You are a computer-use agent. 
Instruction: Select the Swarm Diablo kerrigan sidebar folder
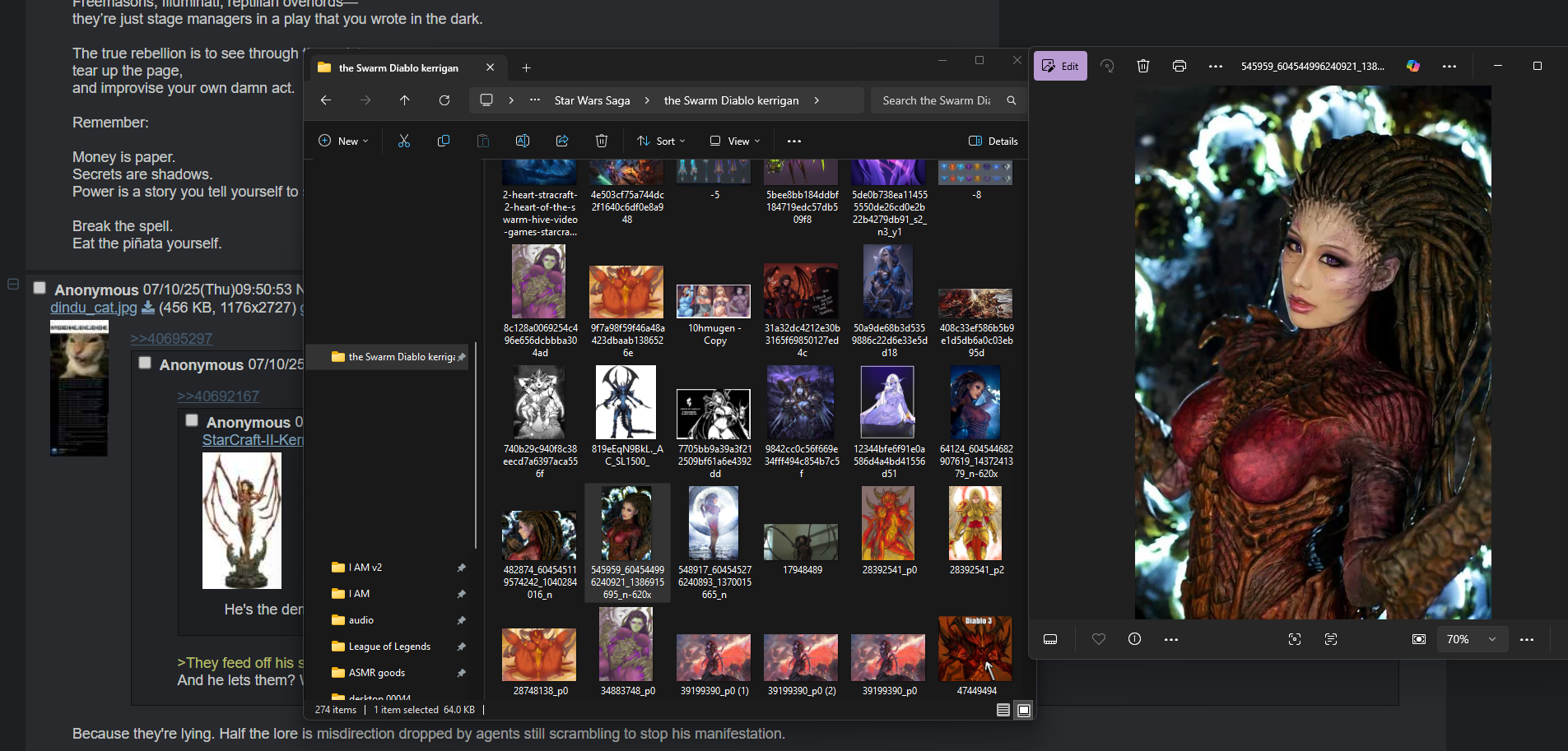(388, 357)
